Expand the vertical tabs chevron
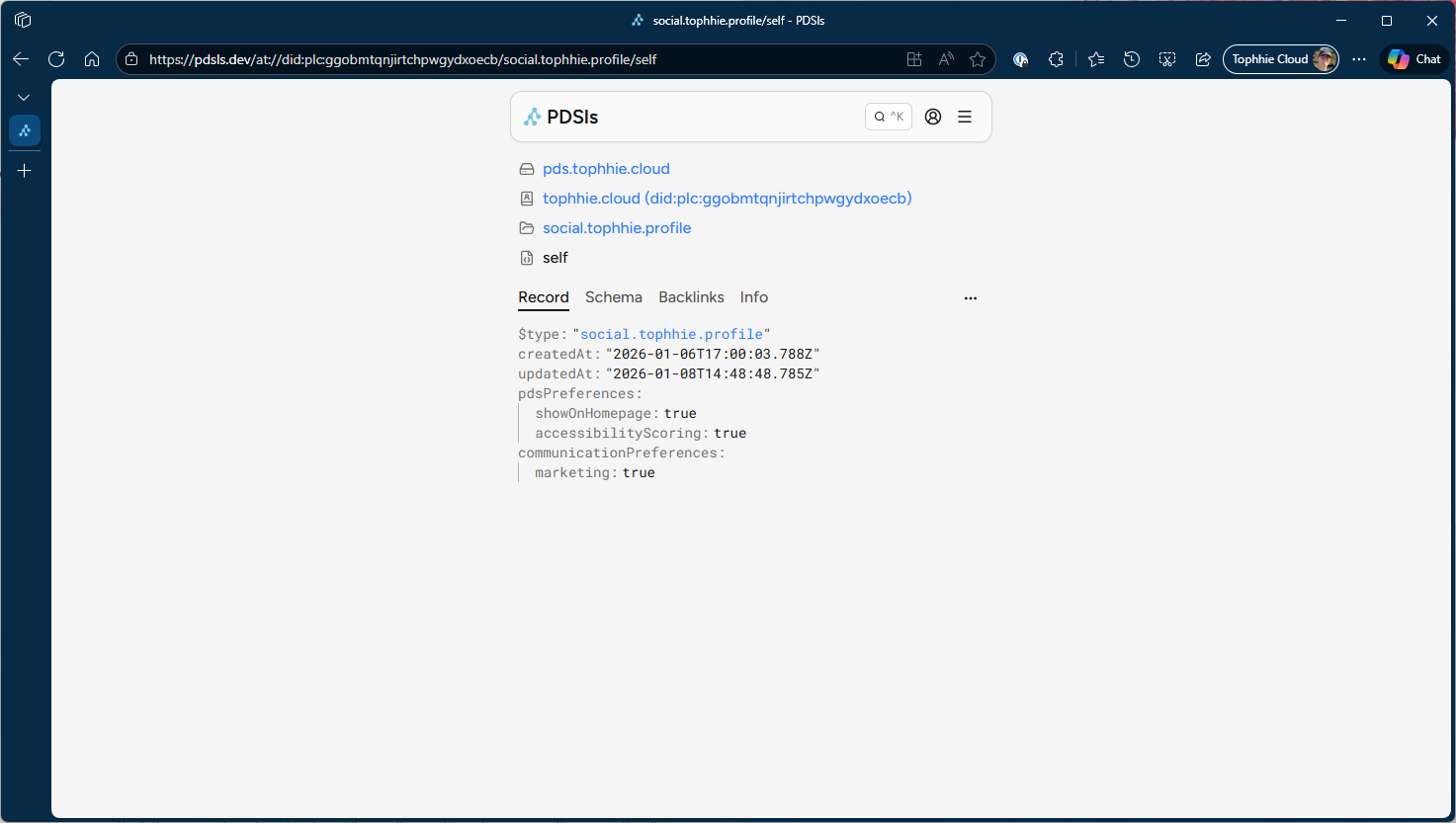The height and width of the screenshot is (823, 1456). (24, 97)
